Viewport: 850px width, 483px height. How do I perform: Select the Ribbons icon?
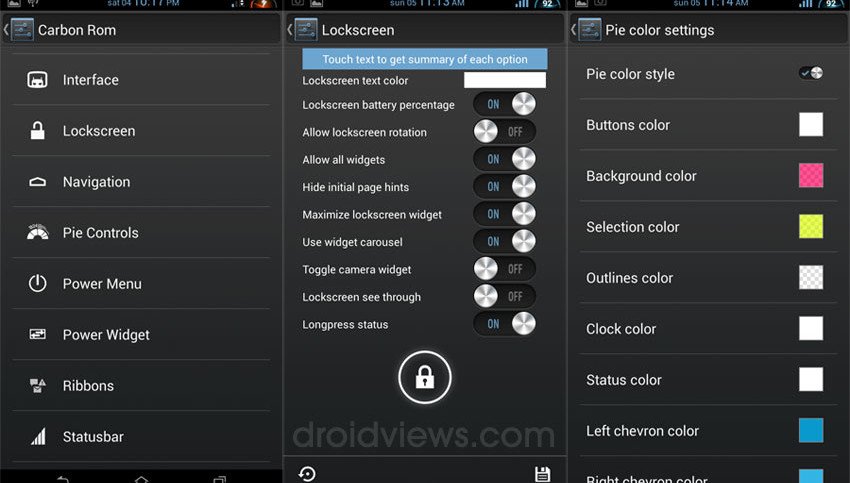coord(37,385)
